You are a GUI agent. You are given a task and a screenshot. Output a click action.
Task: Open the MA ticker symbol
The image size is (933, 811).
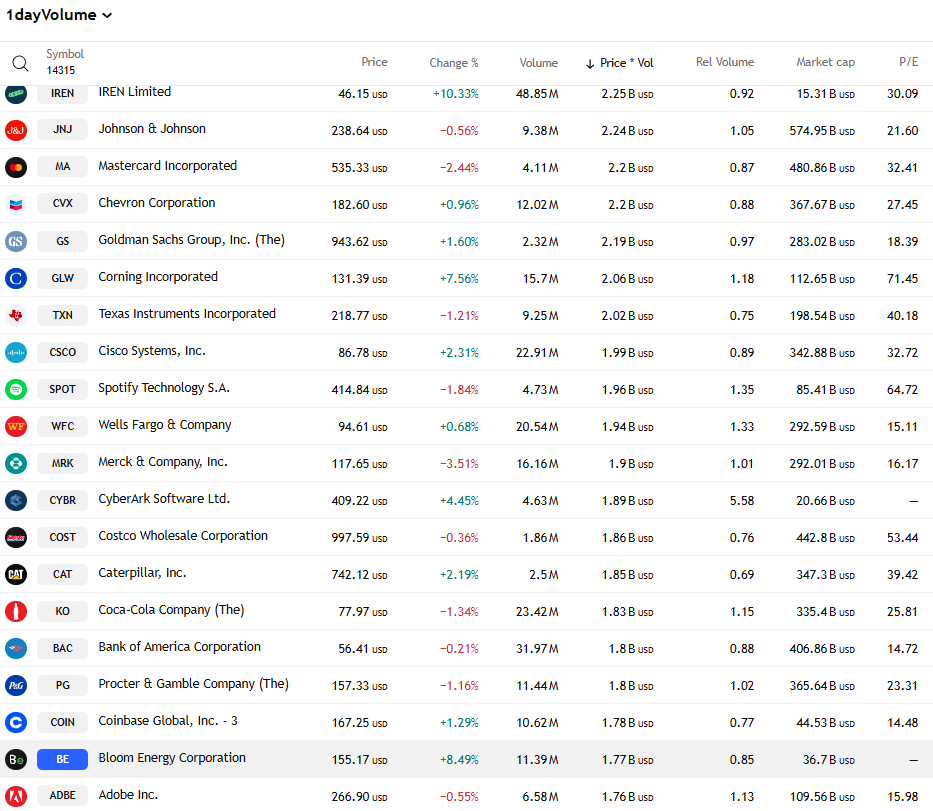tap(62, 167)
